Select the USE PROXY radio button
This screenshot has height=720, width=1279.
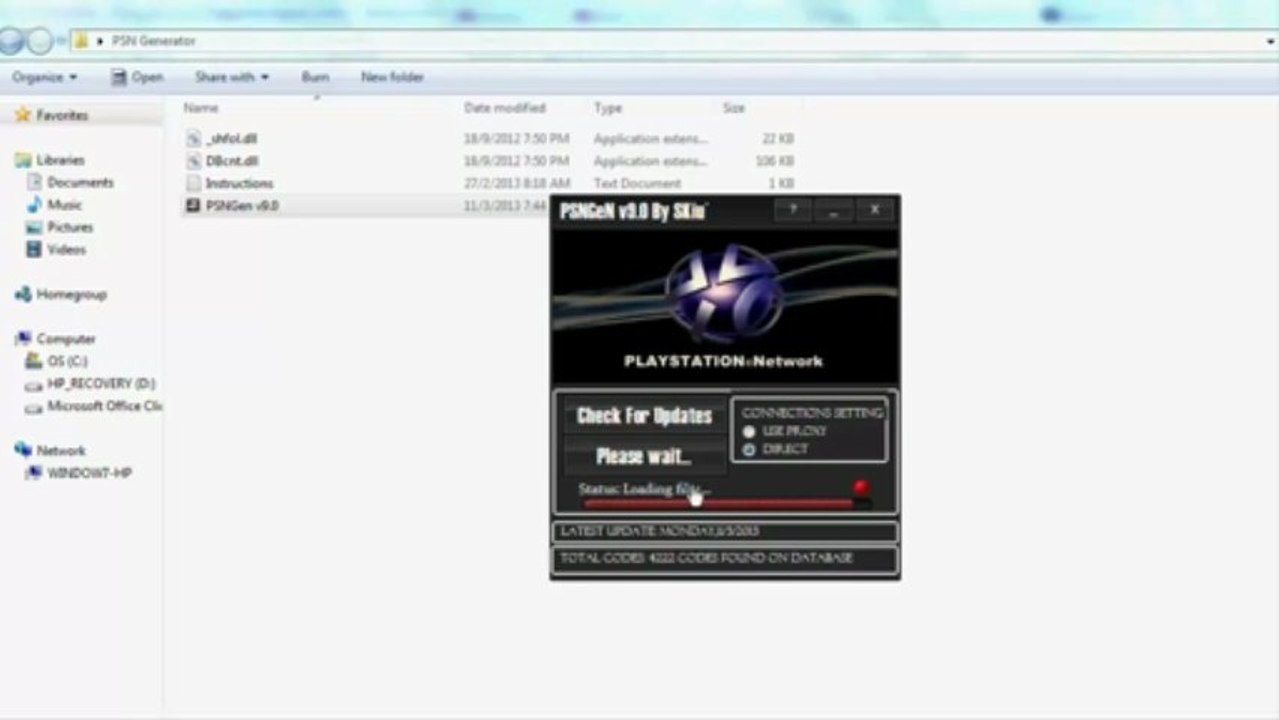coord(749,431)
